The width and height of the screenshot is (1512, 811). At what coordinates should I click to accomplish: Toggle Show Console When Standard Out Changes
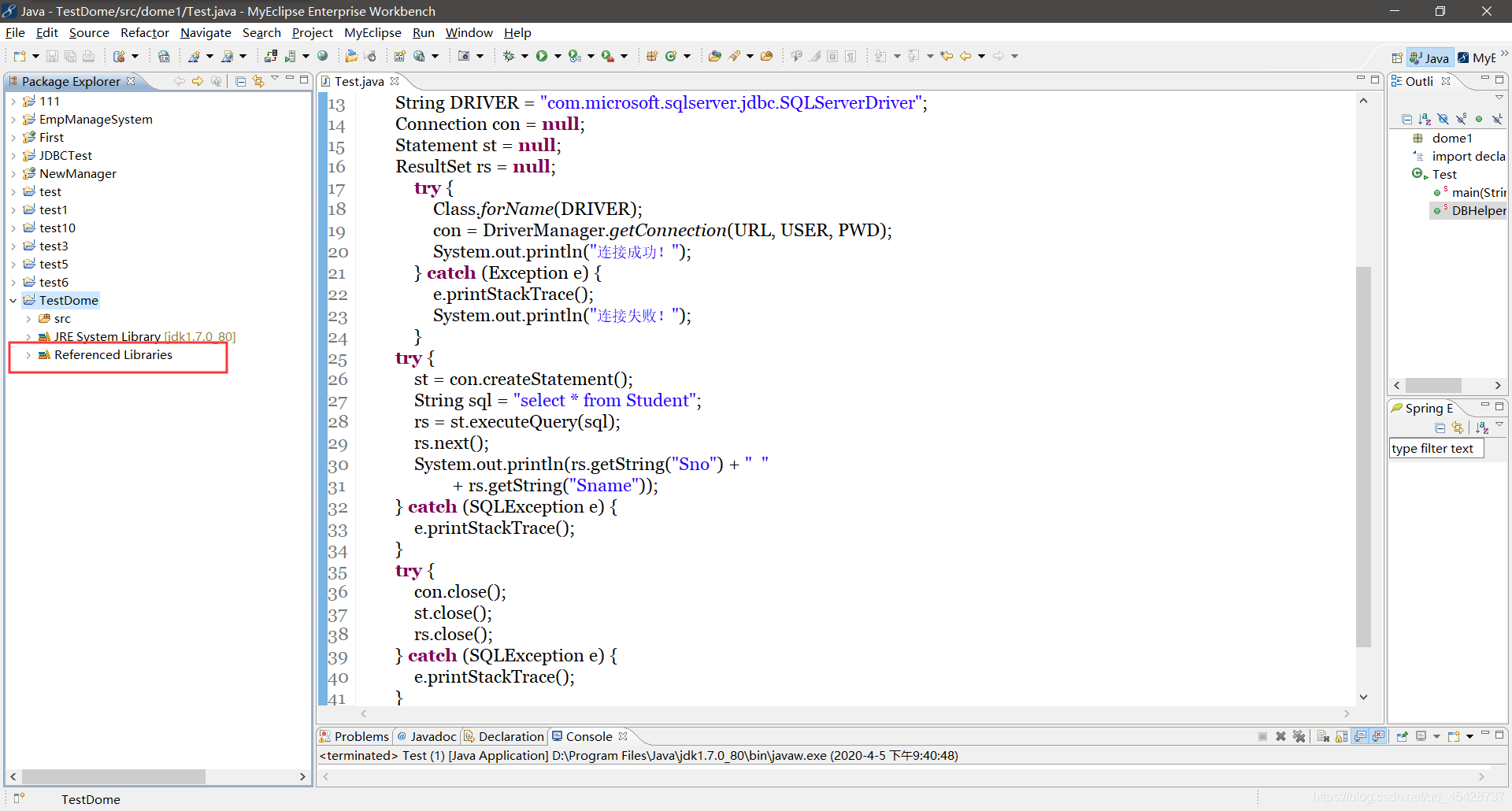(x=1360, y=735)
